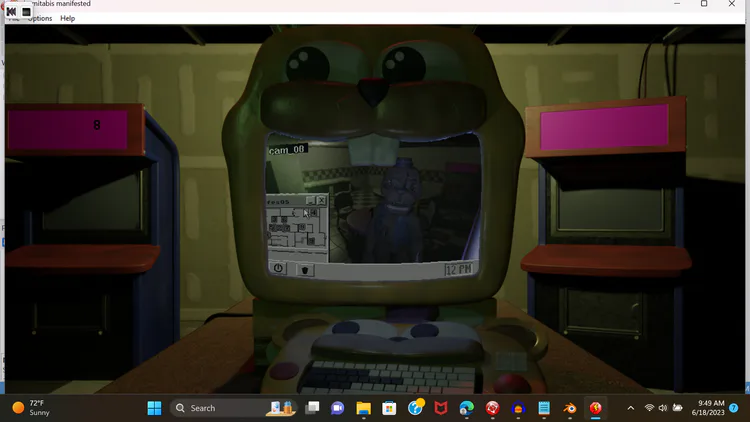Open the notification center badge
This screenshot has width=750, height=422.
point(734,408)
